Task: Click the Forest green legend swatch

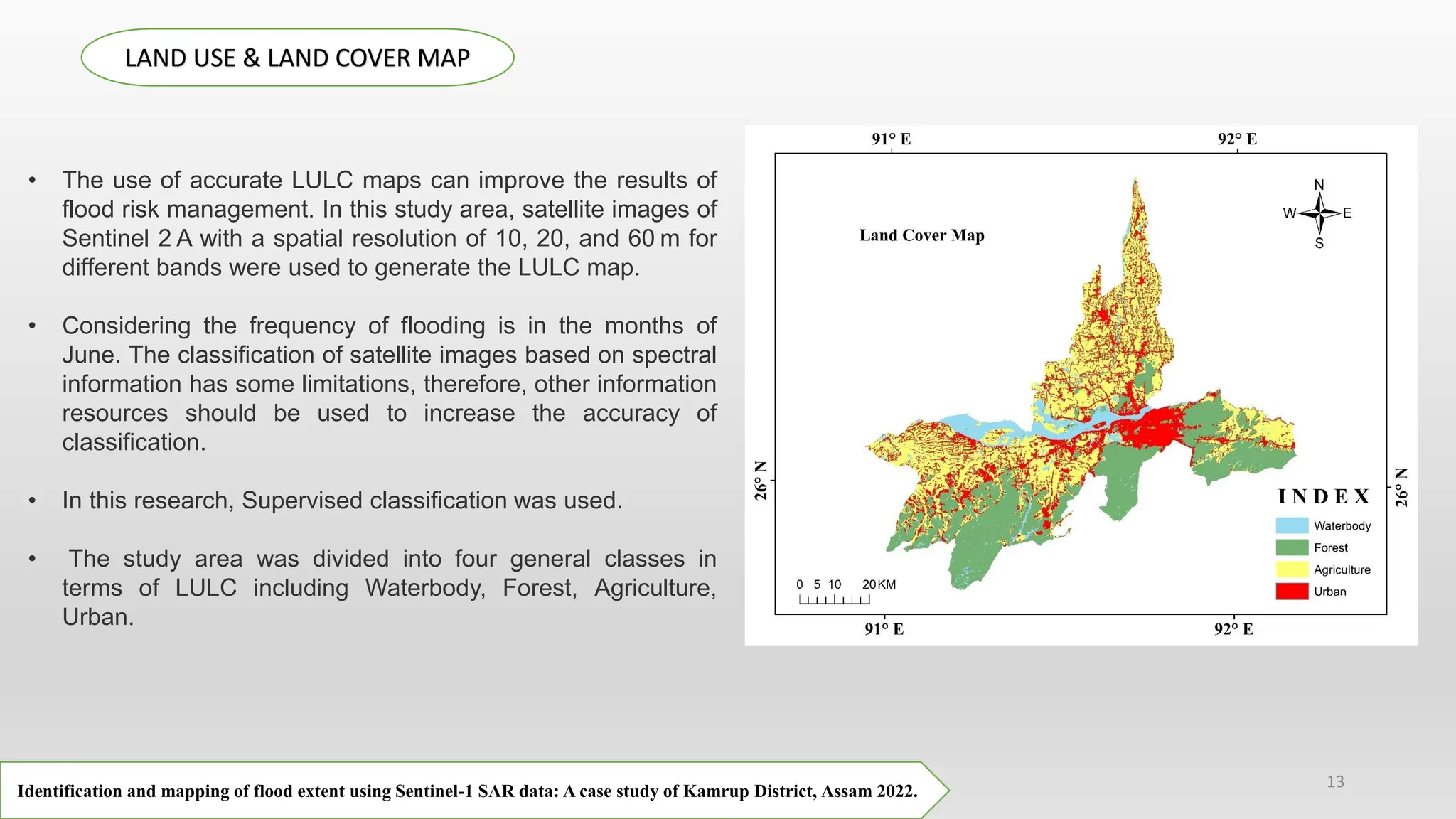Action: point(1292,547)
